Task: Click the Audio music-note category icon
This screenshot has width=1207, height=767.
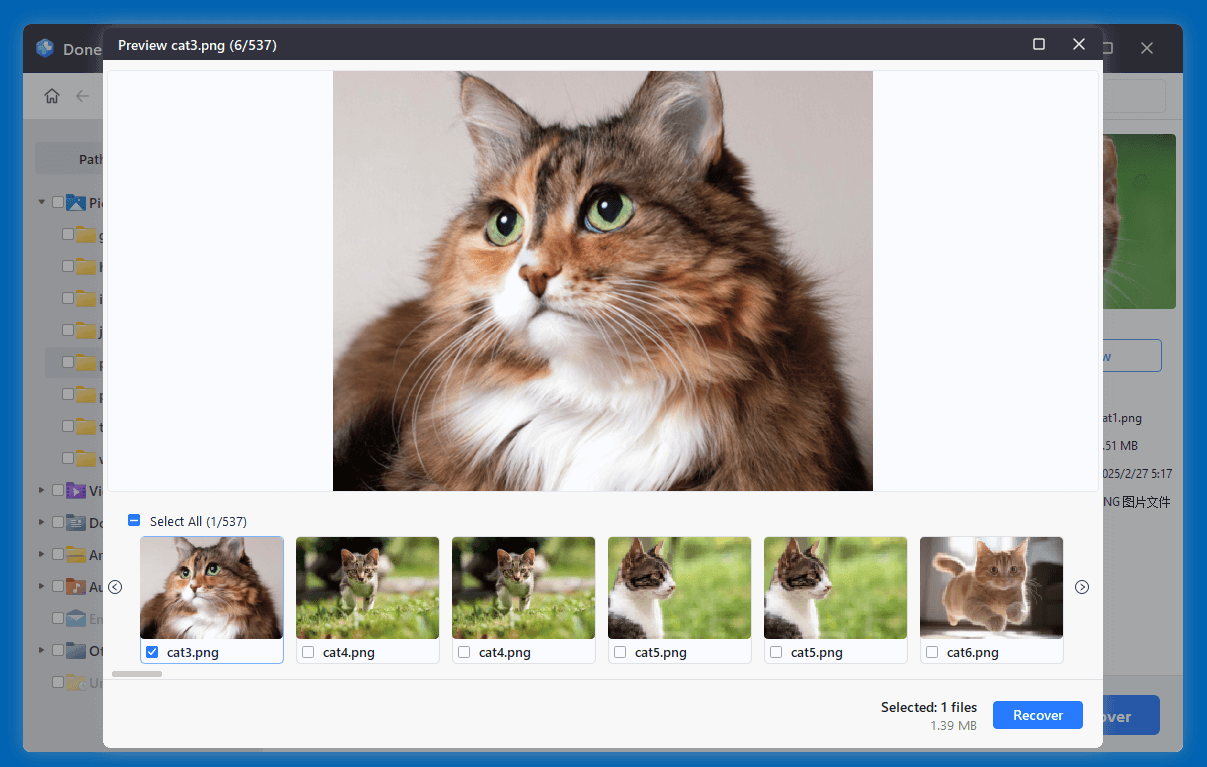Action: [76, 586]
